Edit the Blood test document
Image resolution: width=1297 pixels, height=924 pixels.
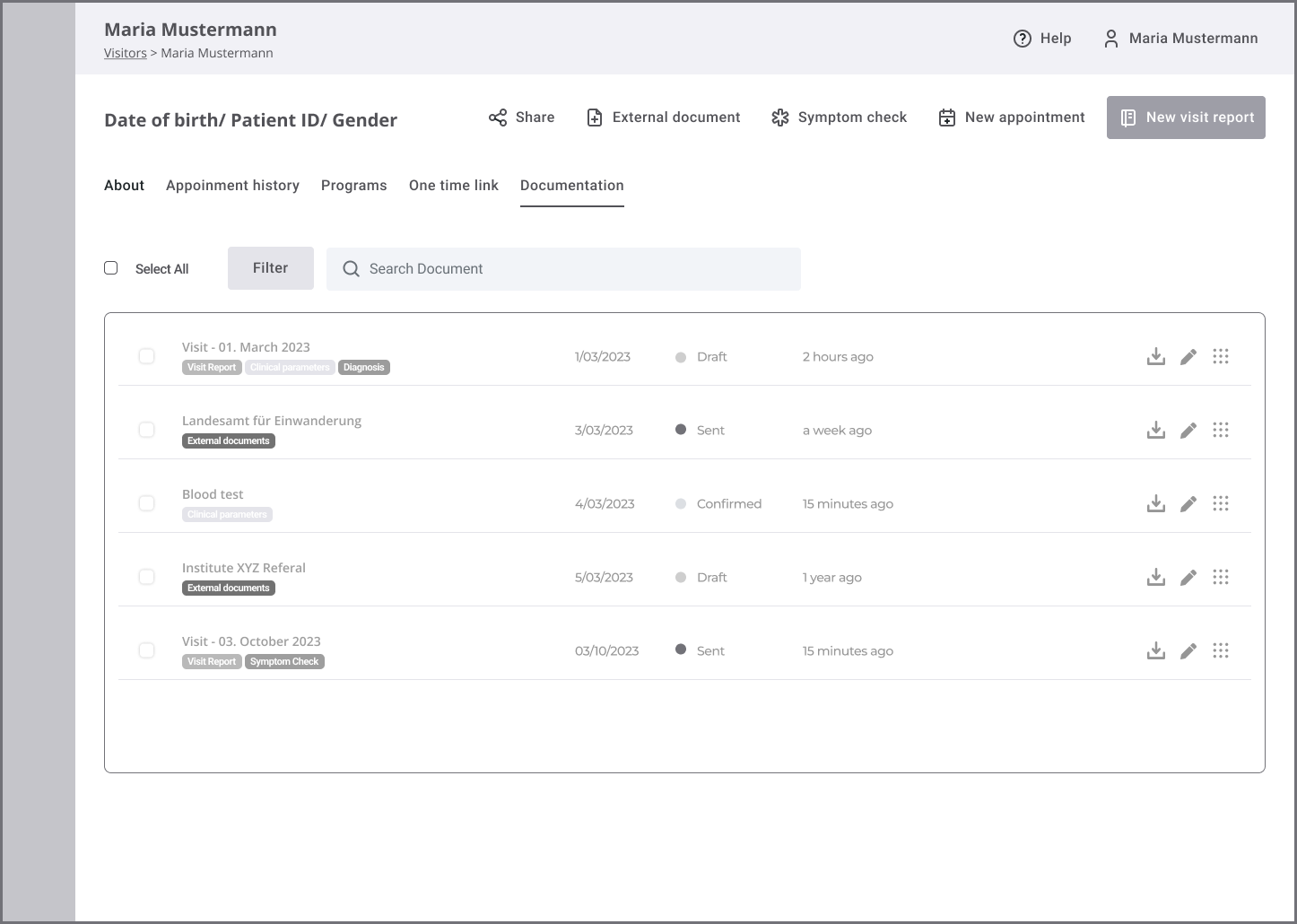point(1188,504)
